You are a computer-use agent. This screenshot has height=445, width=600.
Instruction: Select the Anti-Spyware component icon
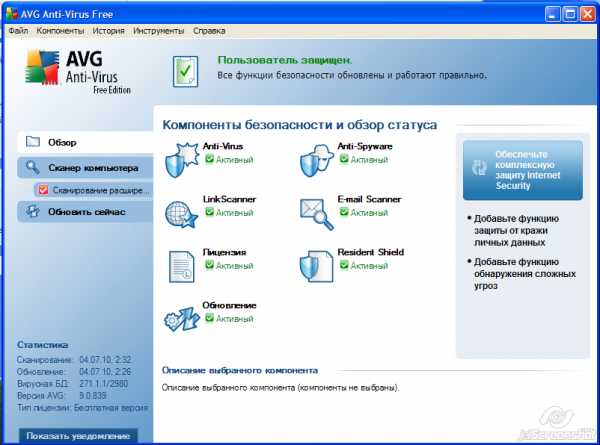point(316,161)
